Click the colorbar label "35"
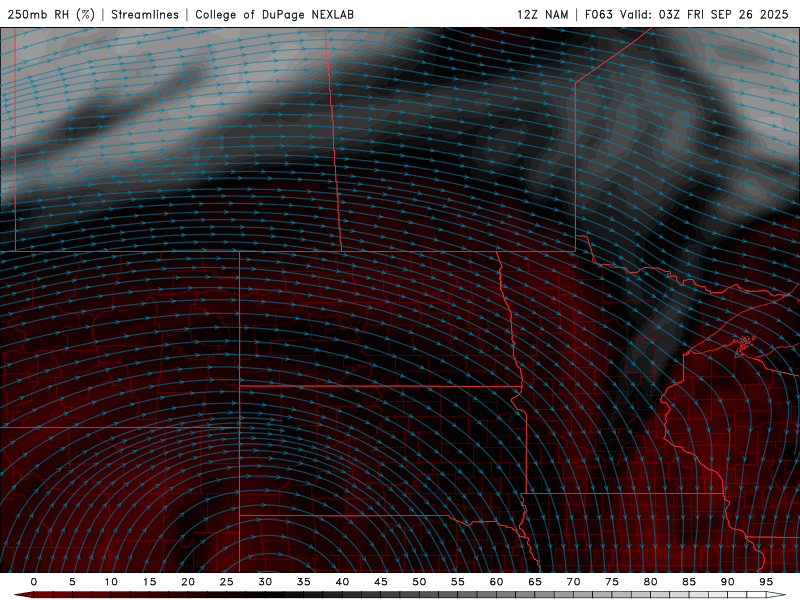The height and width of the screenshot is (600, 800). click(304, 582)
